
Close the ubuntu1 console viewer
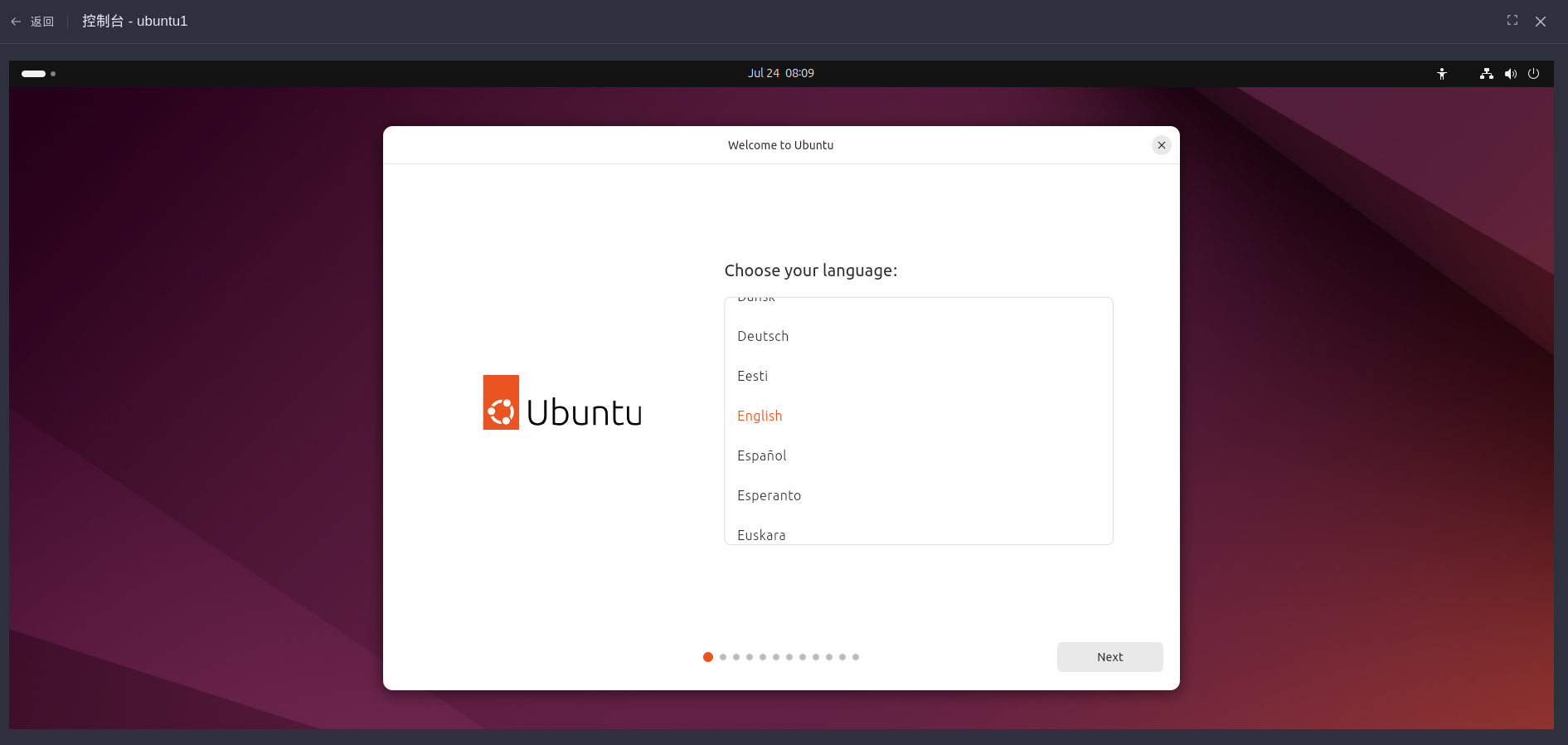click(x=1541, y=22)
